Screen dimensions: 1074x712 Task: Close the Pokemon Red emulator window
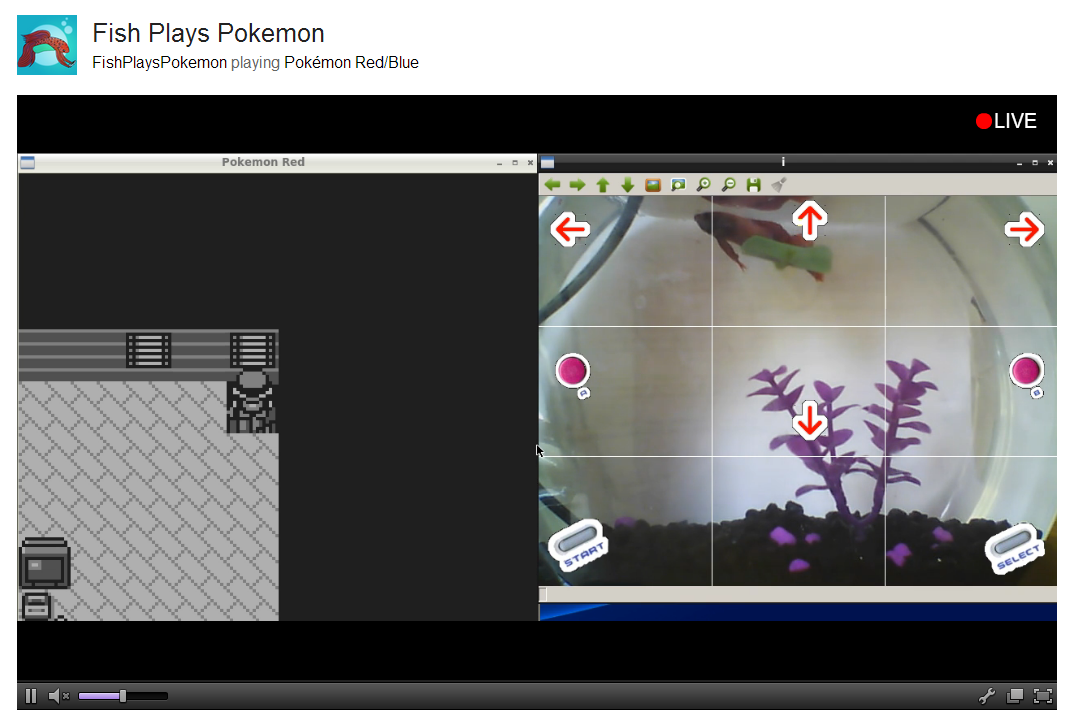pos(530,163)
